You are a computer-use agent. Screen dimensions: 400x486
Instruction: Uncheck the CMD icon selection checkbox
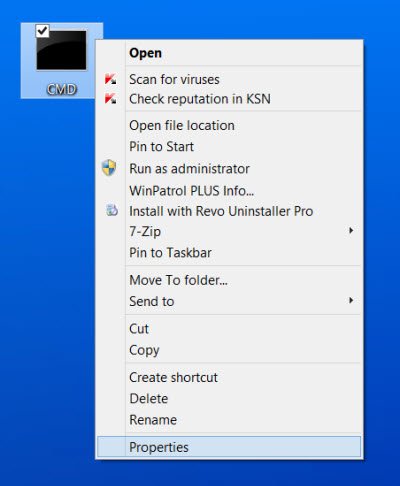tap(42, 31)
